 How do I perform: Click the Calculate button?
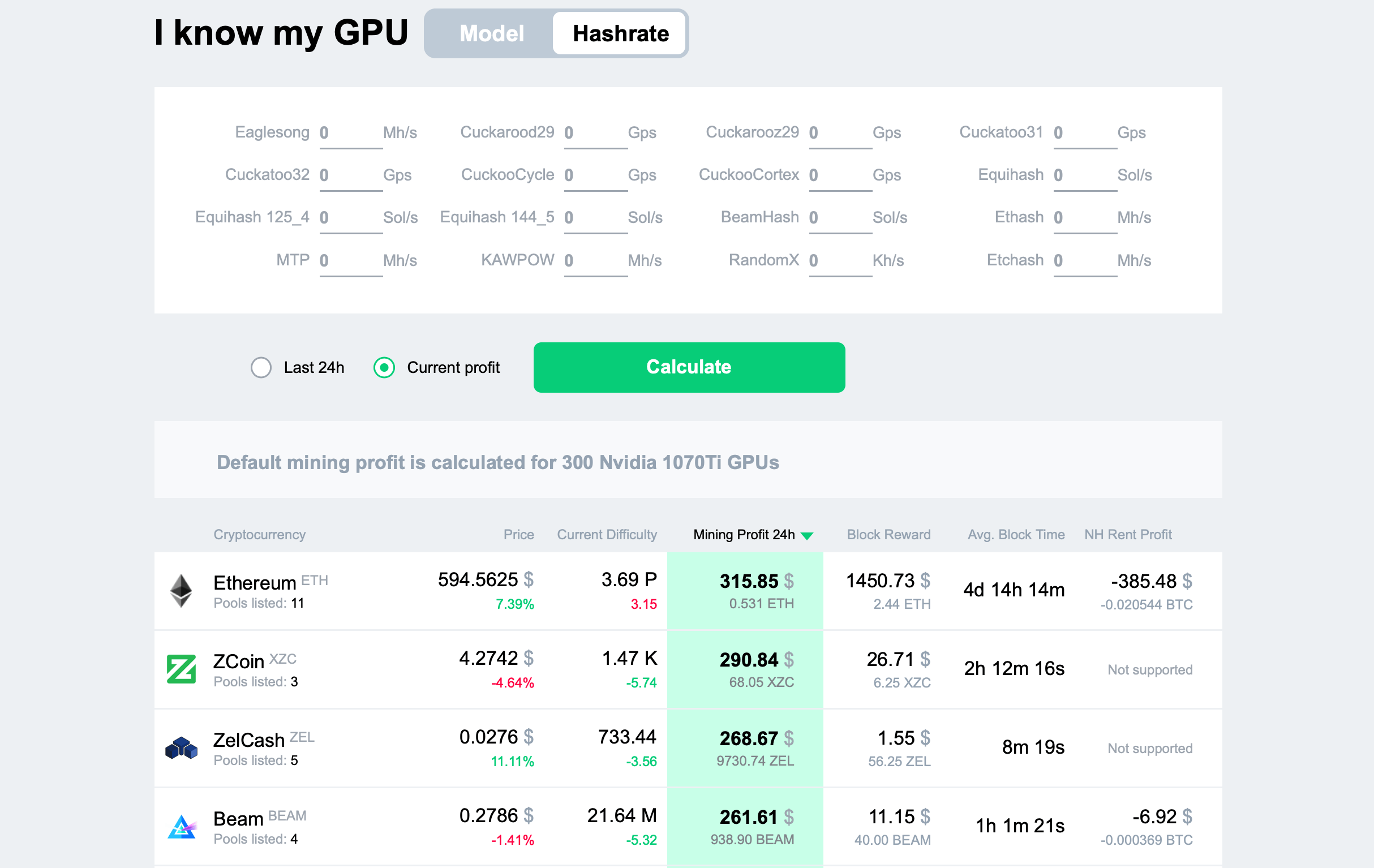click(689, 367)
